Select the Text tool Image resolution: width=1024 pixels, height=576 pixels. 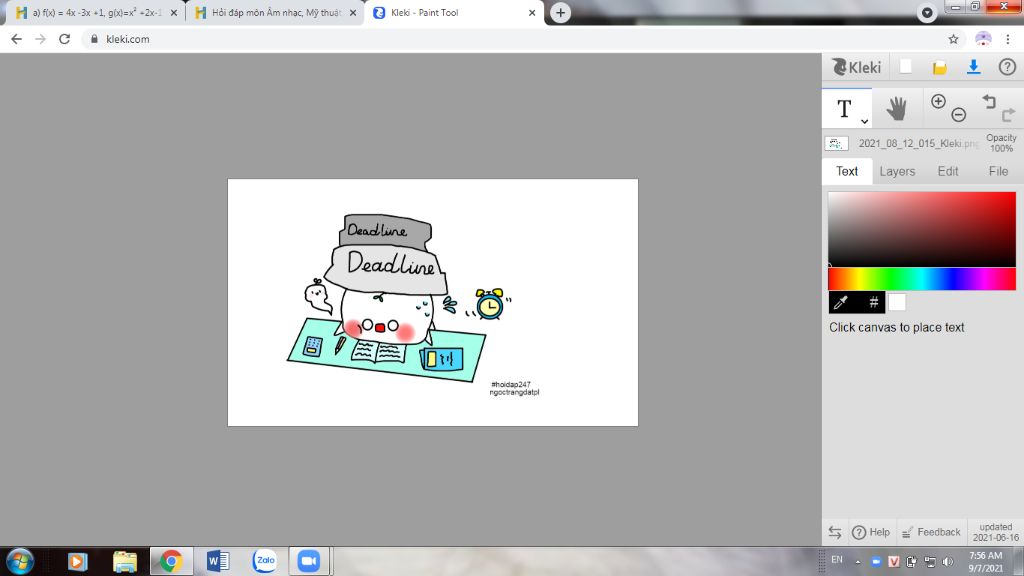[x=844, y=108]
